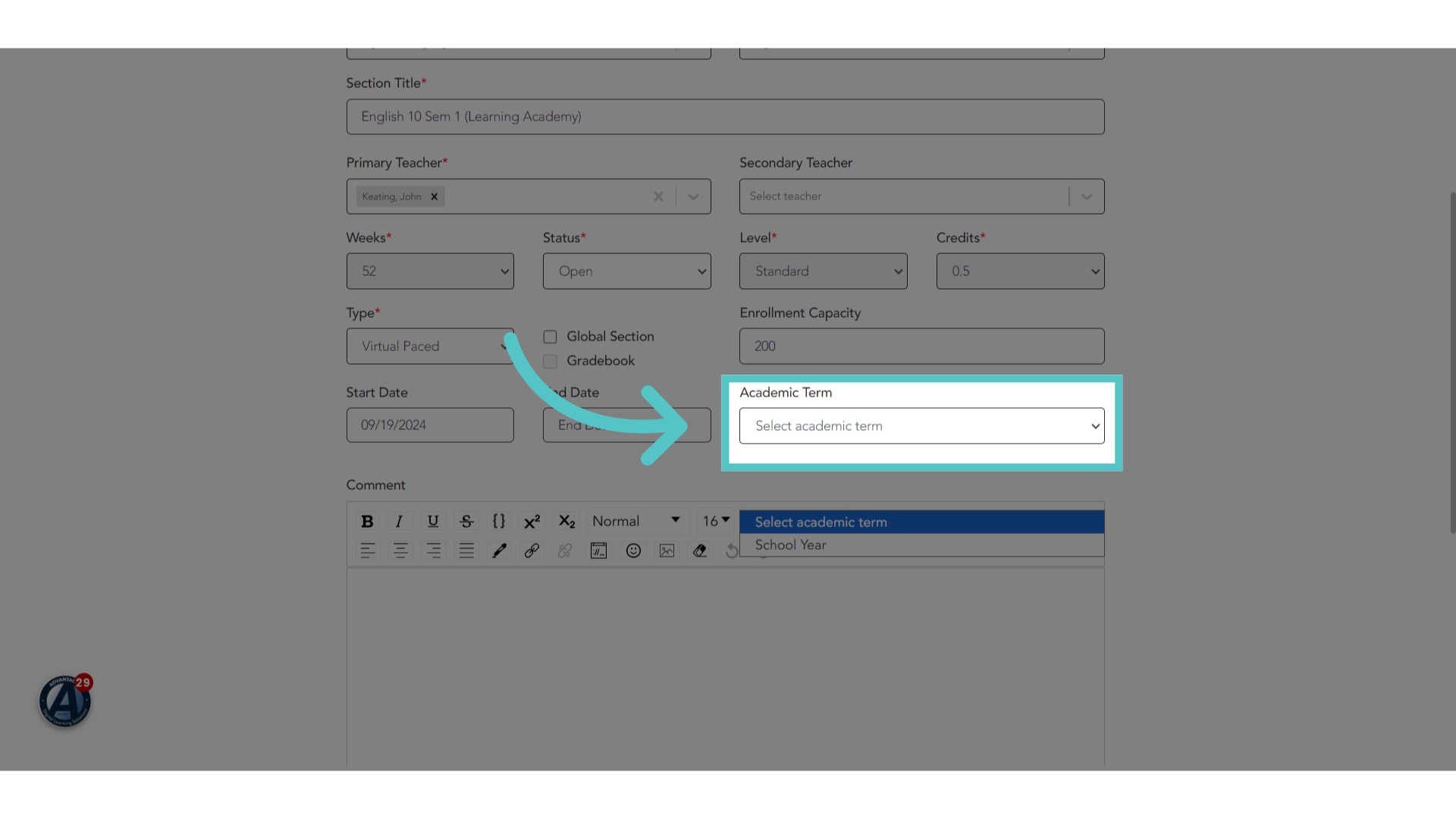This screenshot has width=1456, height=819.
Task: Apply strikethrough formatting
Action: 466,521
